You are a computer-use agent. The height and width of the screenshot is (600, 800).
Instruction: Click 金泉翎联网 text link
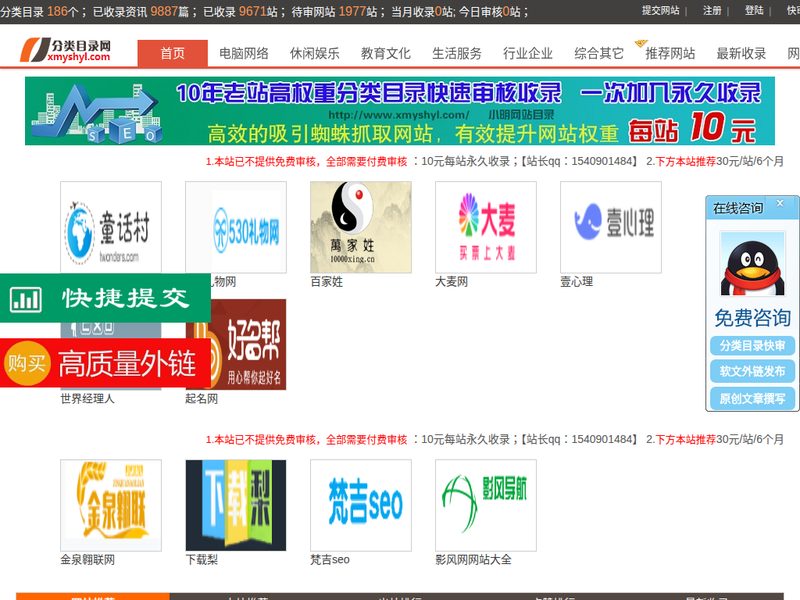[87, 560]
